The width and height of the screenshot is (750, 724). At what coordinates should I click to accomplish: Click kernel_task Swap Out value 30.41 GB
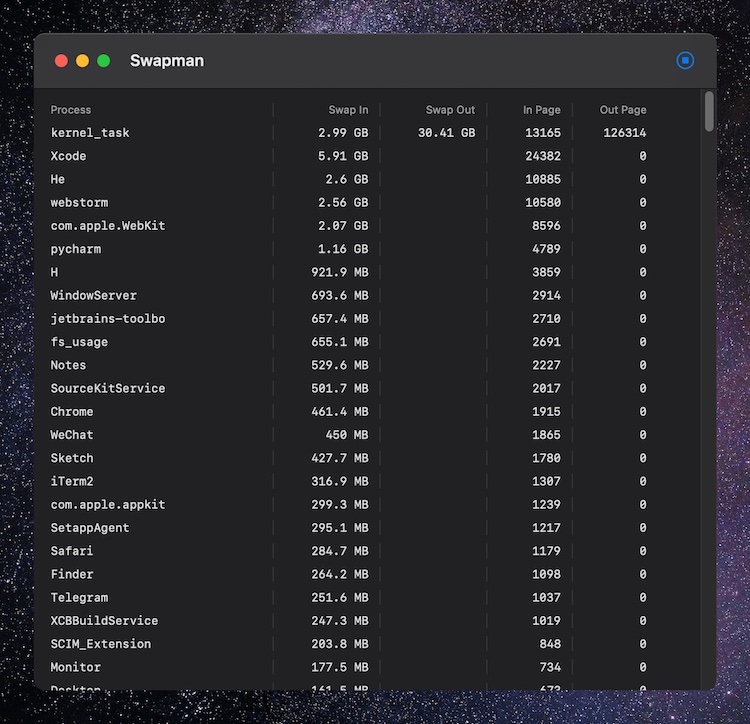446,132
